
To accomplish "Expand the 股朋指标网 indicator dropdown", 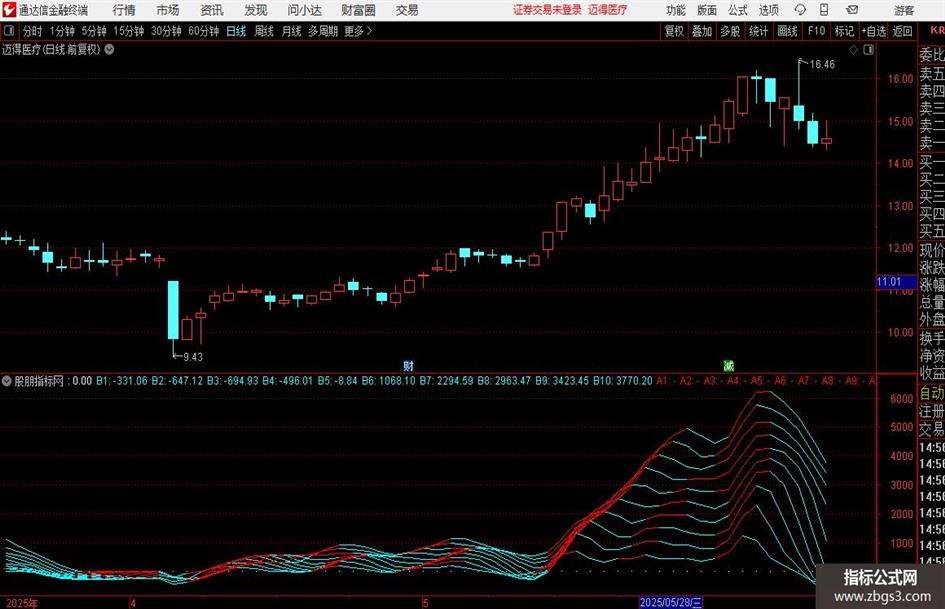I will [7, 381].
